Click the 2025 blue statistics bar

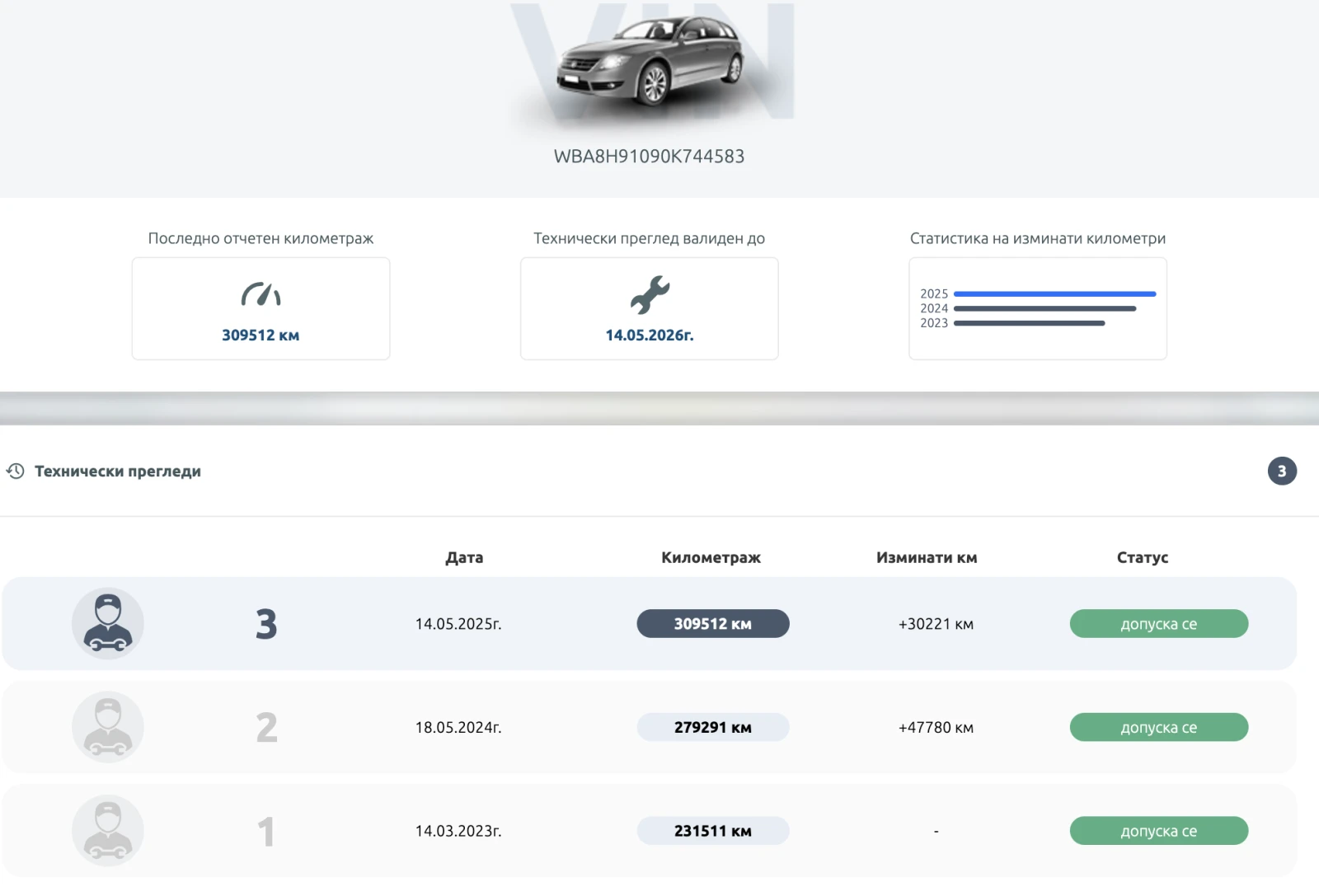pyautogui.click(x=1054, y=293)
